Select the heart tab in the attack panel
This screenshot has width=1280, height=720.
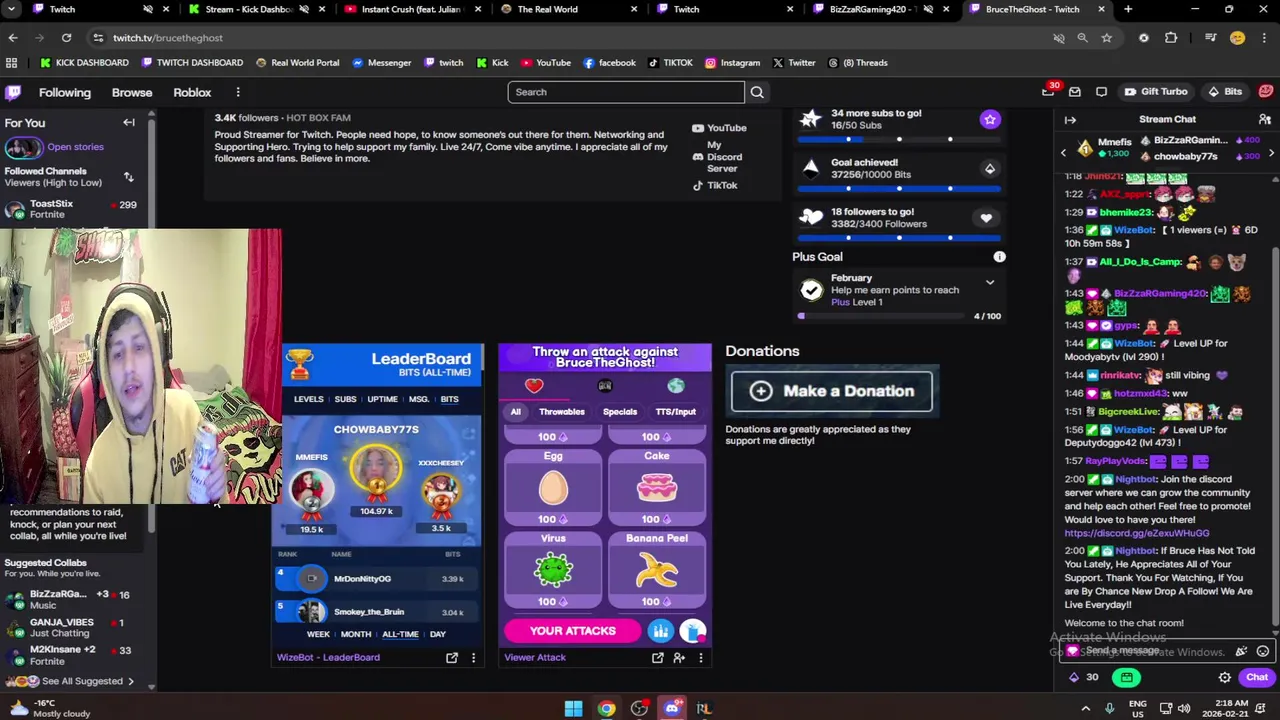534,386
